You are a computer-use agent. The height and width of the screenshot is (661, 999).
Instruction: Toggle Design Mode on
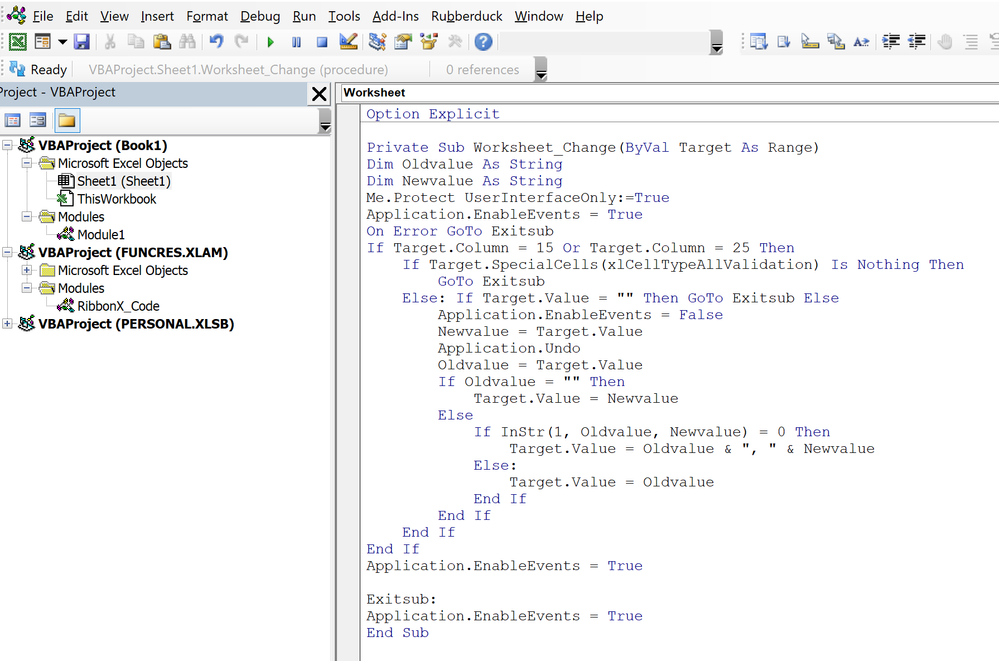346,41
